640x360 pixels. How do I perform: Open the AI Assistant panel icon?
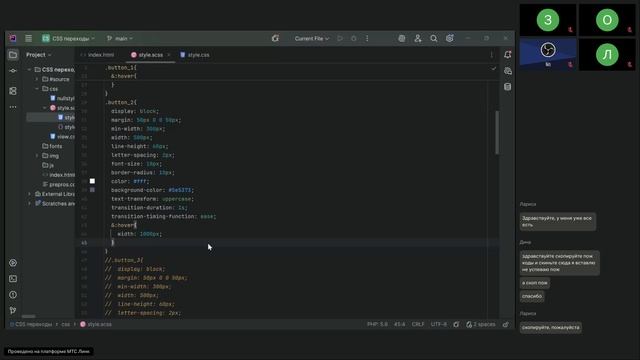pos(507,71)
